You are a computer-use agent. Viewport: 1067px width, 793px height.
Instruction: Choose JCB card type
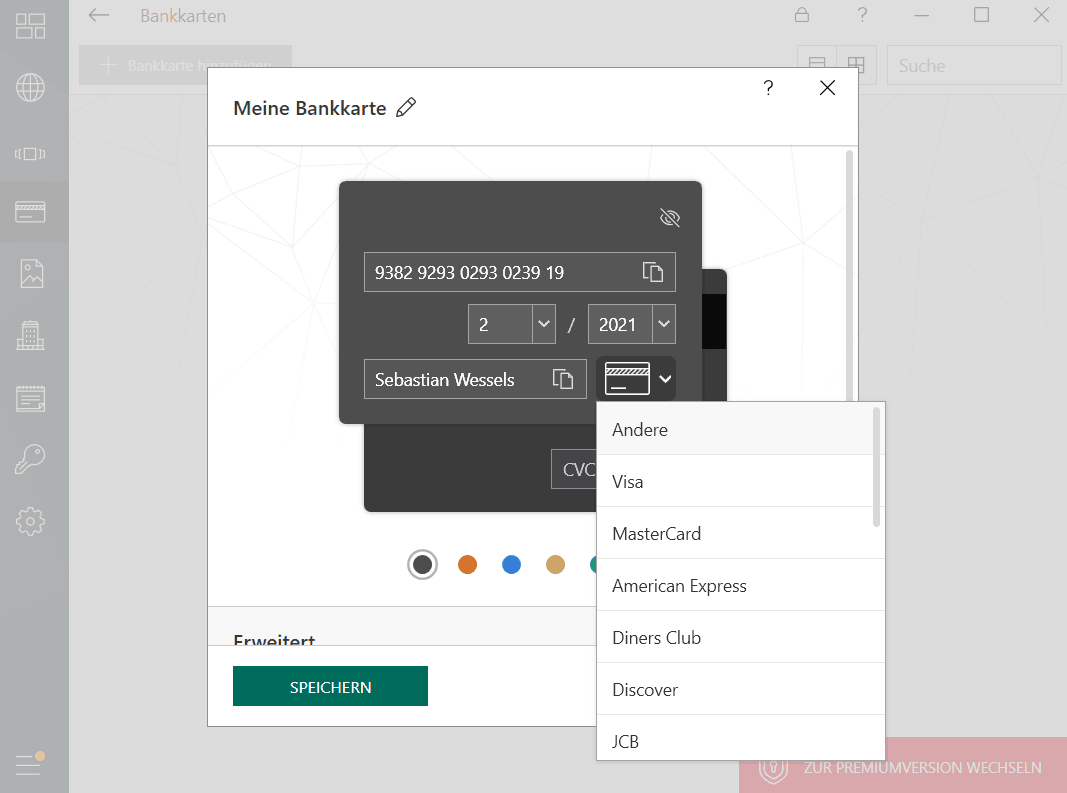click(x=740, y=738)
